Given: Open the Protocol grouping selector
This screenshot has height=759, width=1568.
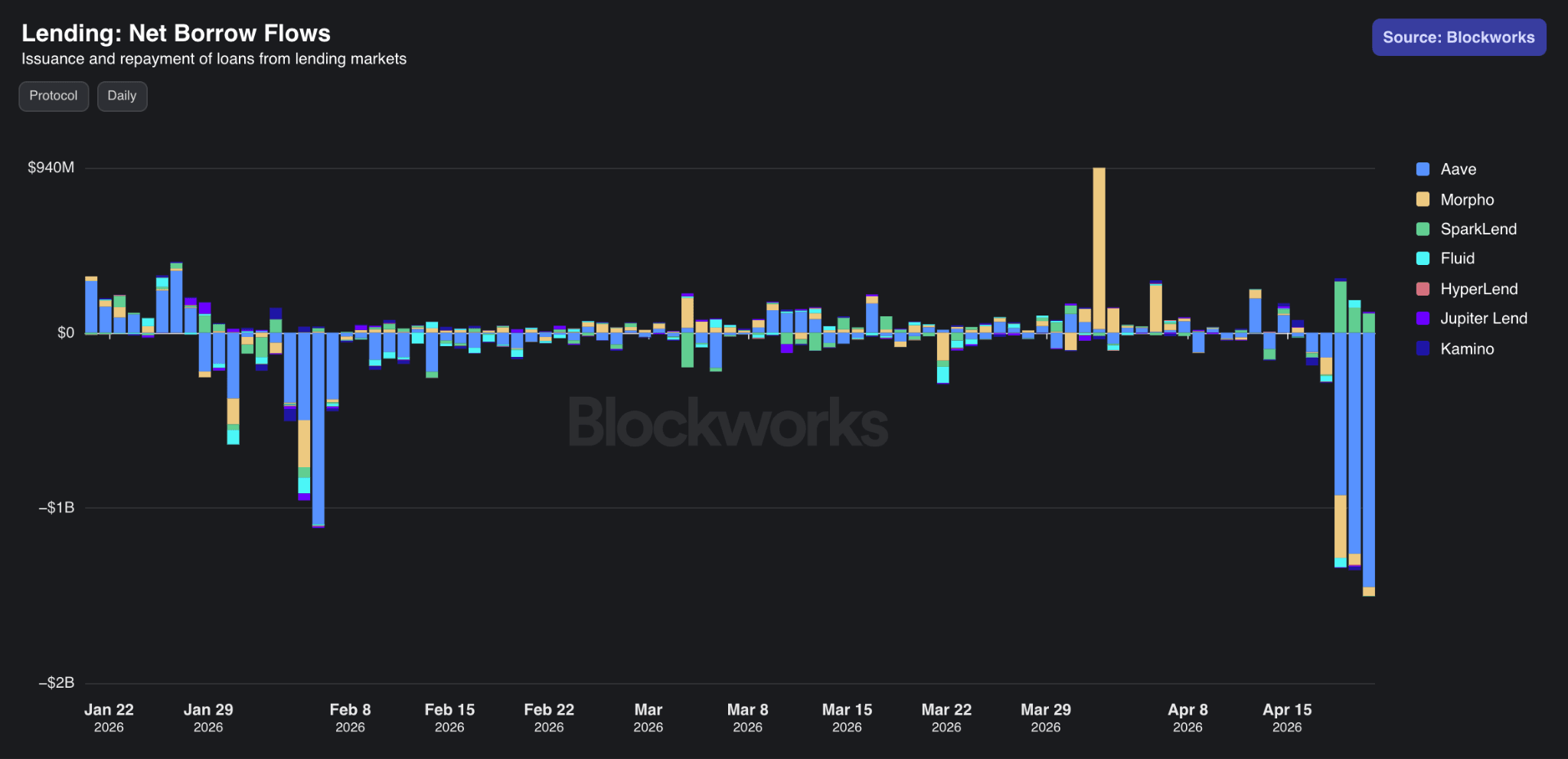Looking at the screenshot, I should [x=54, y=96].
